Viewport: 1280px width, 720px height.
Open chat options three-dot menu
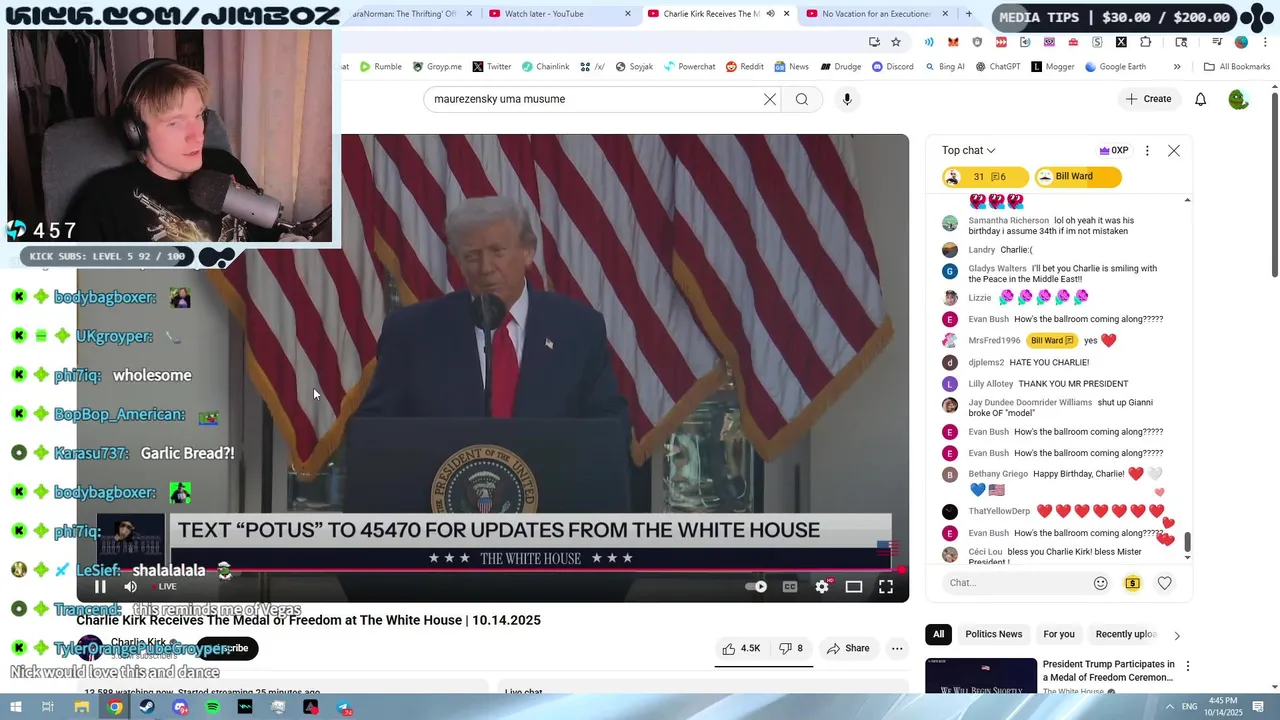point(1147,150)
